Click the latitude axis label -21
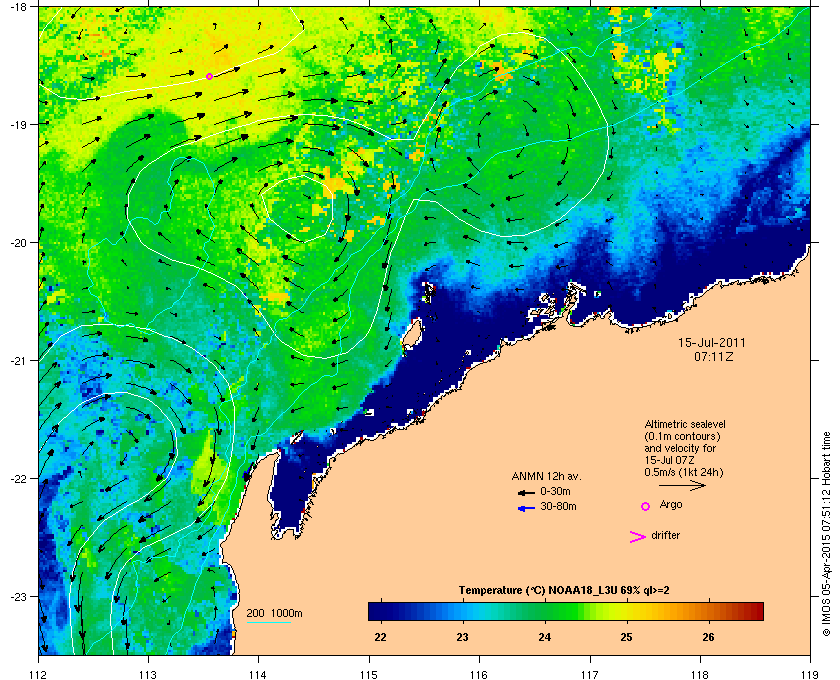840x680 pixels. [19, 360]
